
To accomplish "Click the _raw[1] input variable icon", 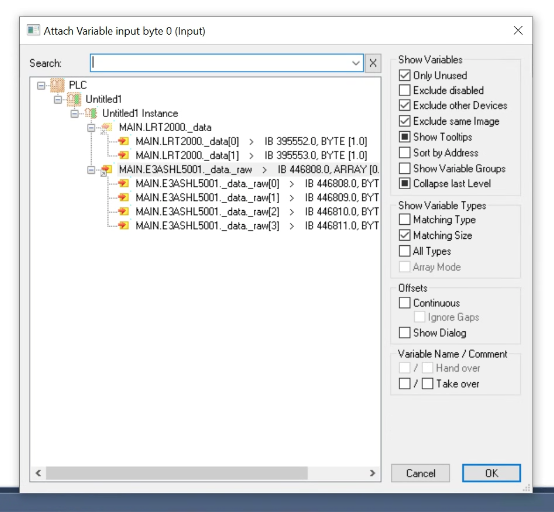I will [x=123, y=198].
